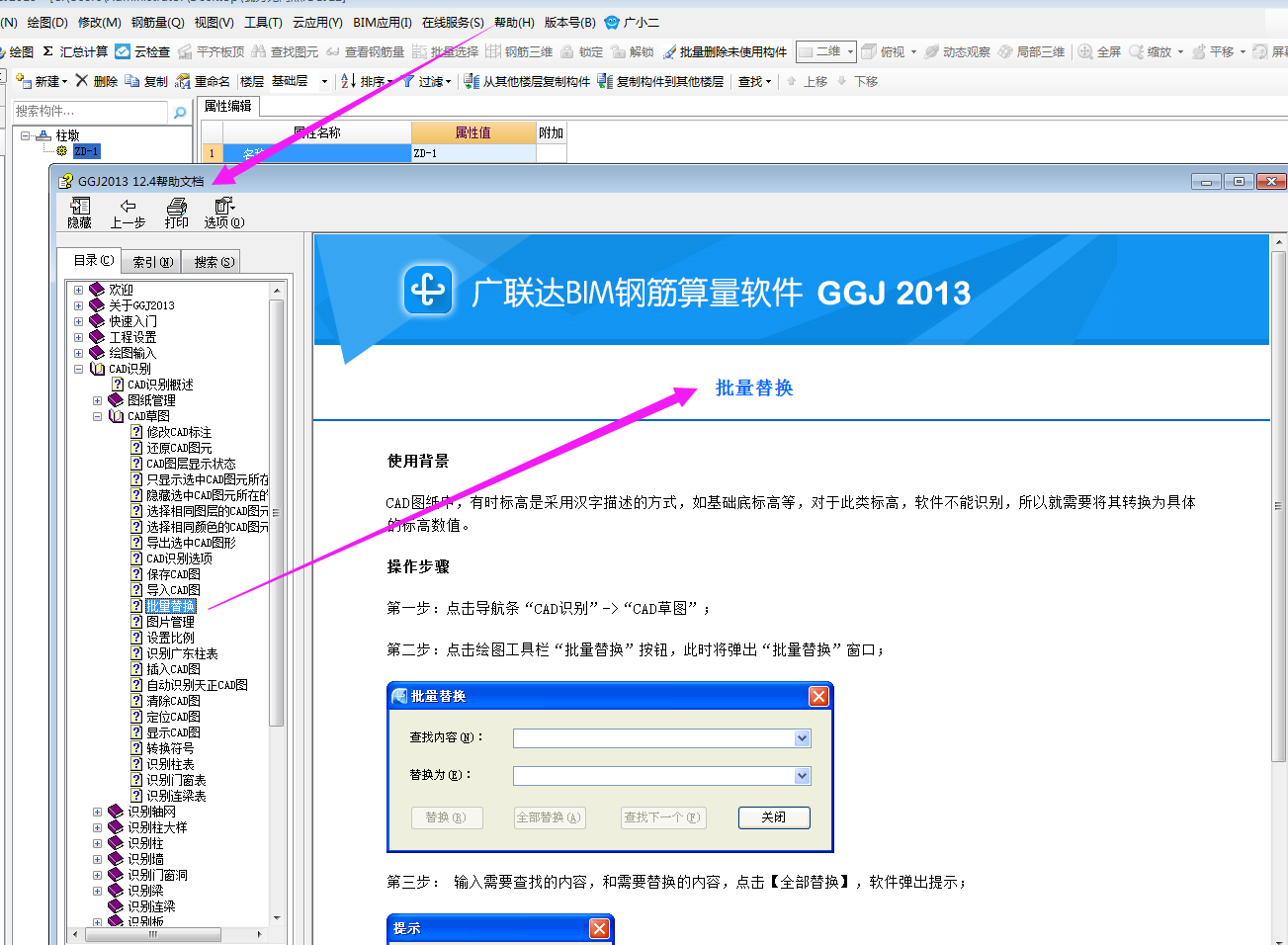Click the 过滤 funnel icon
The height and width of the screenshot is (945, 1288).
point(407,81)
